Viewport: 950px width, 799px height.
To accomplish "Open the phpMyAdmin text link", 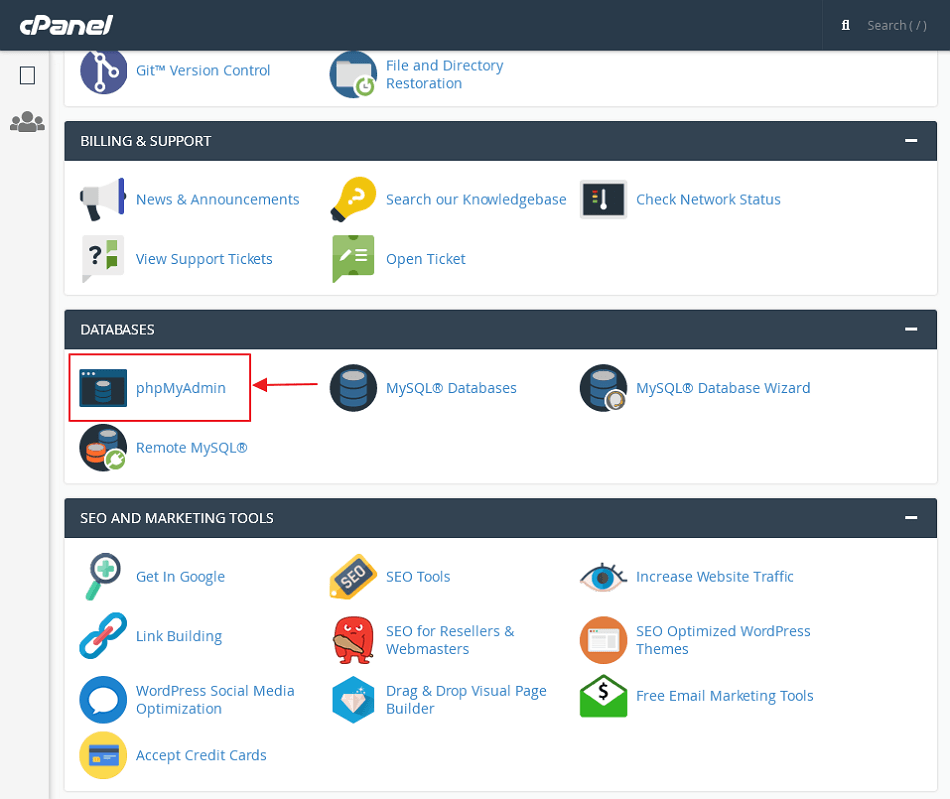I will pos(181,388).
